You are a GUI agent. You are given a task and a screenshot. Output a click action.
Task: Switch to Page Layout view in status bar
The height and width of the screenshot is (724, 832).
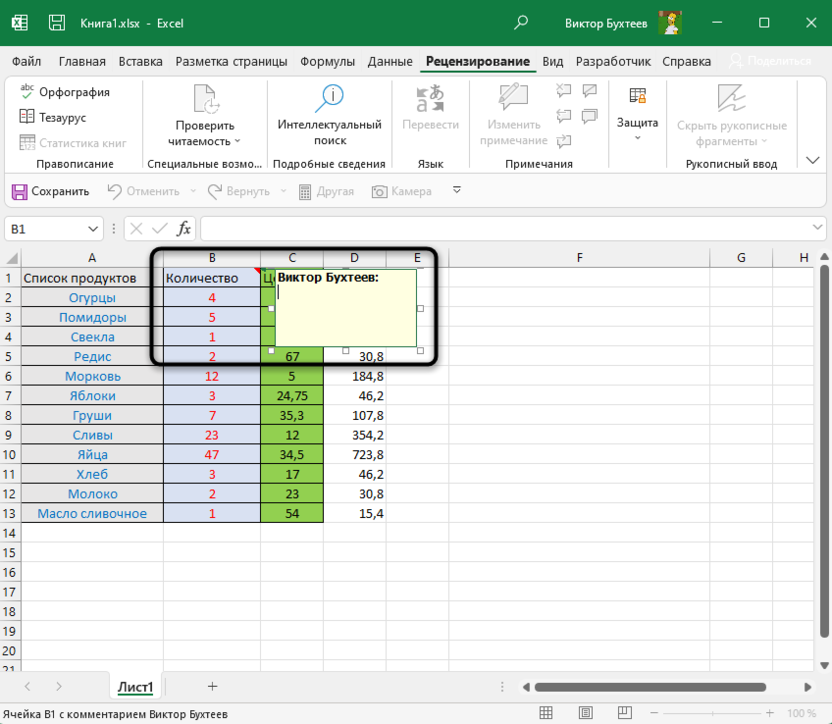[588, 714]
